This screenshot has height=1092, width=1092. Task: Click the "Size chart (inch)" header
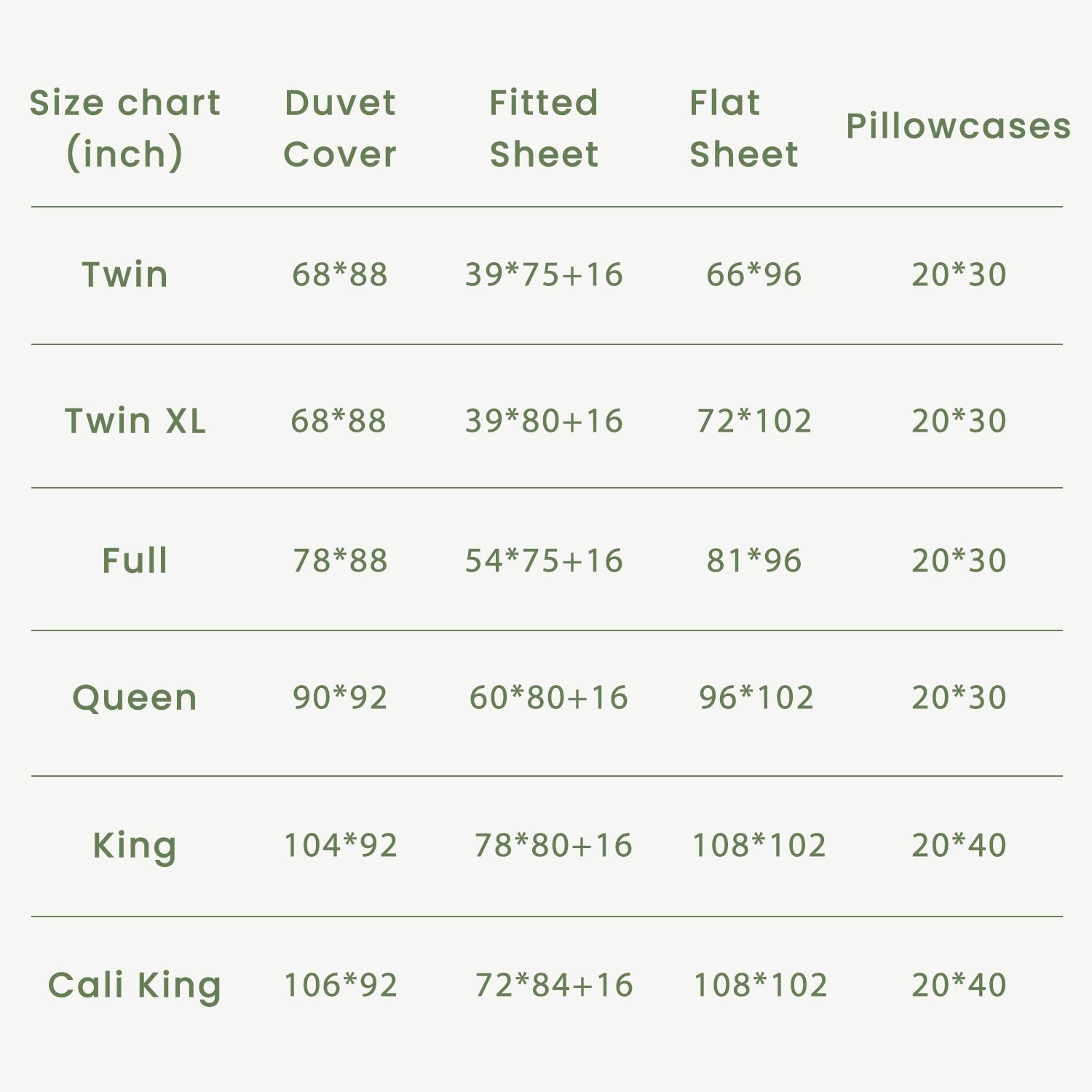[124, 128]
